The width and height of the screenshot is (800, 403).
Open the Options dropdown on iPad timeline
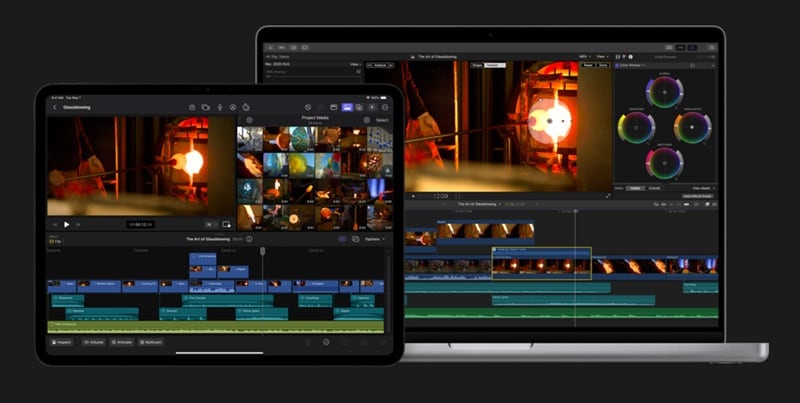[375, 239]
